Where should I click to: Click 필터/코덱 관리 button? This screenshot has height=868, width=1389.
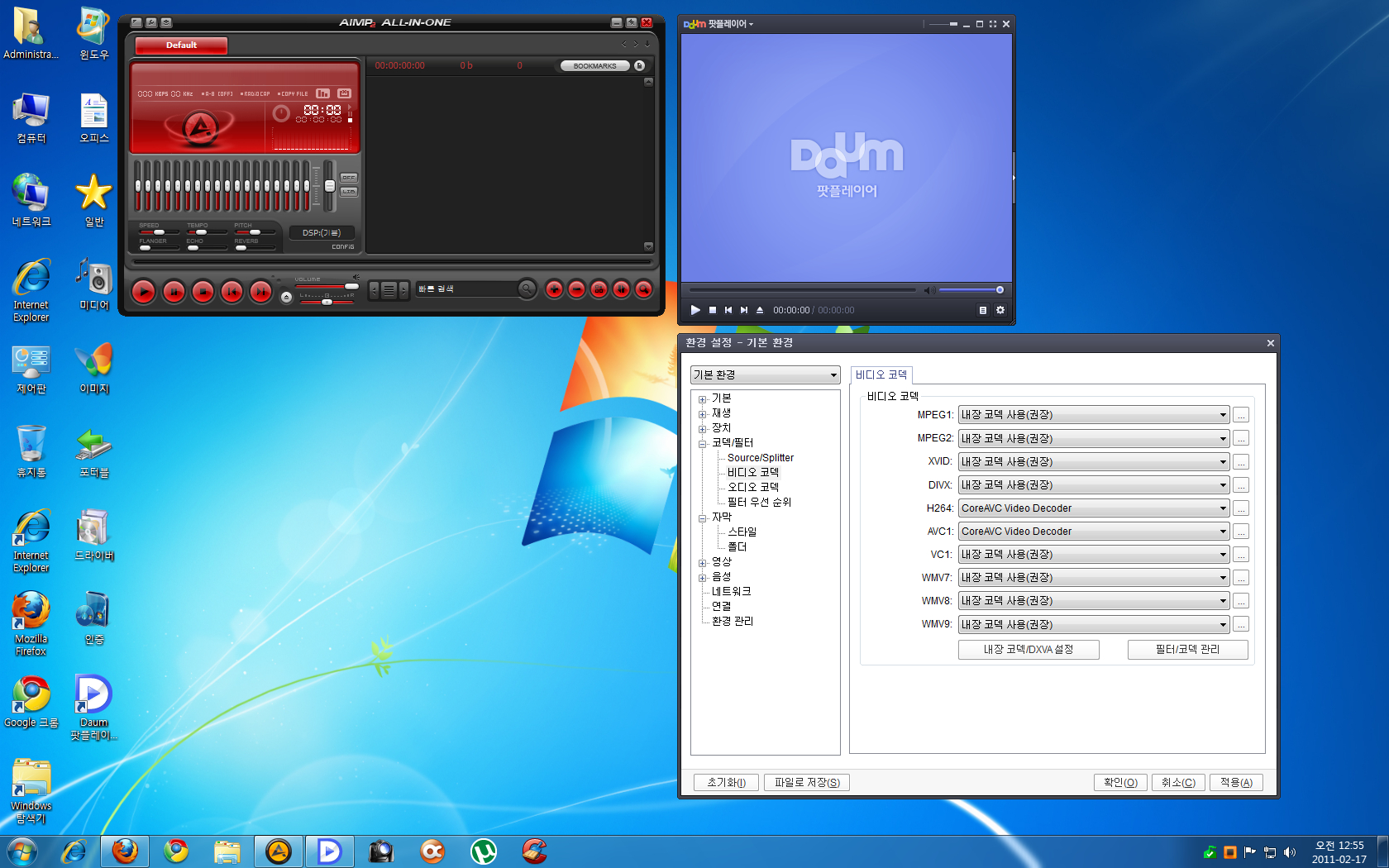pos(1187,650)
